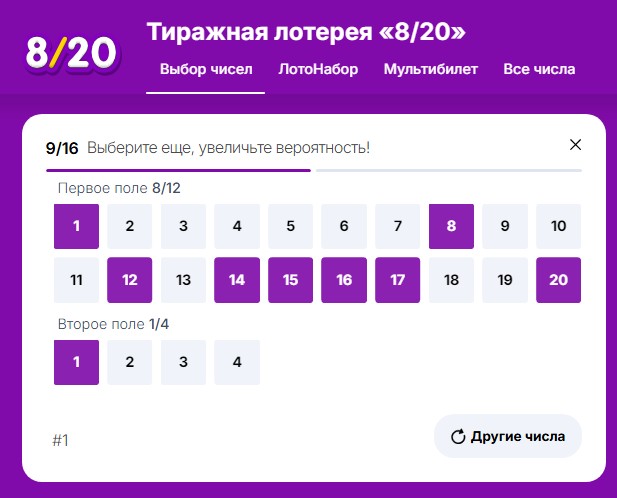Select number 2 in Второе поле
617x498 pixels.
click(130, 362)
